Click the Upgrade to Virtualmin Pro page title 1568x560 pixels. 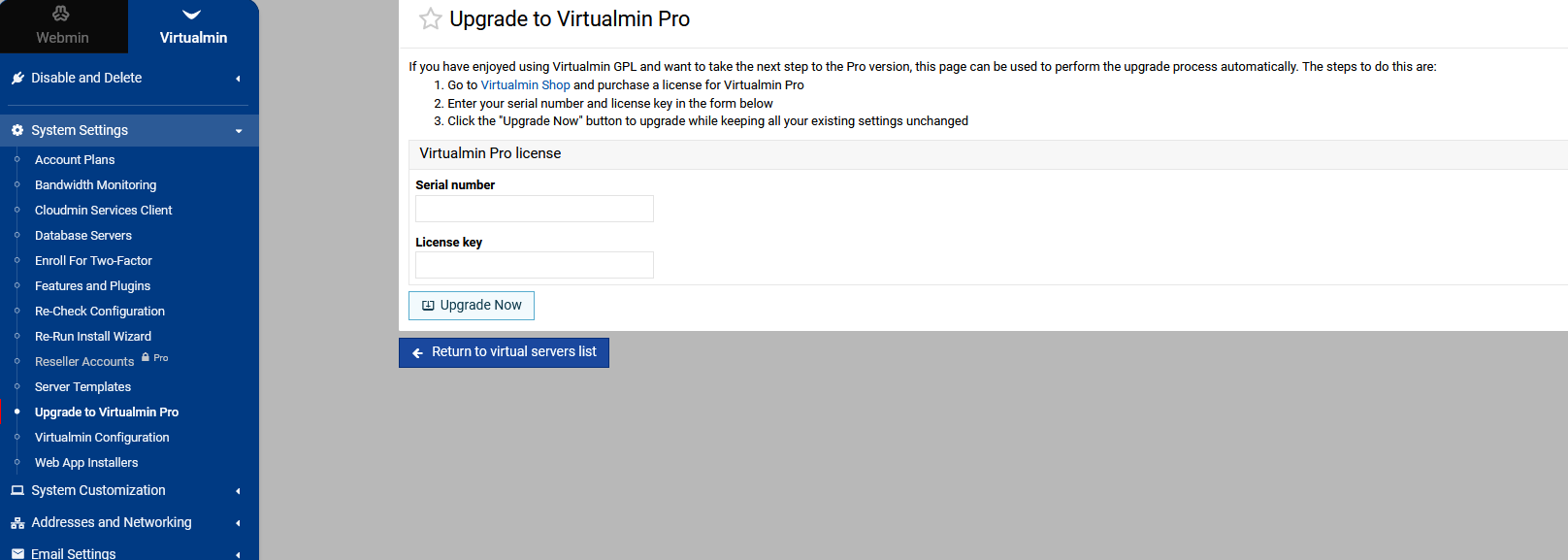pyautogui.click(x=570, y=19)
